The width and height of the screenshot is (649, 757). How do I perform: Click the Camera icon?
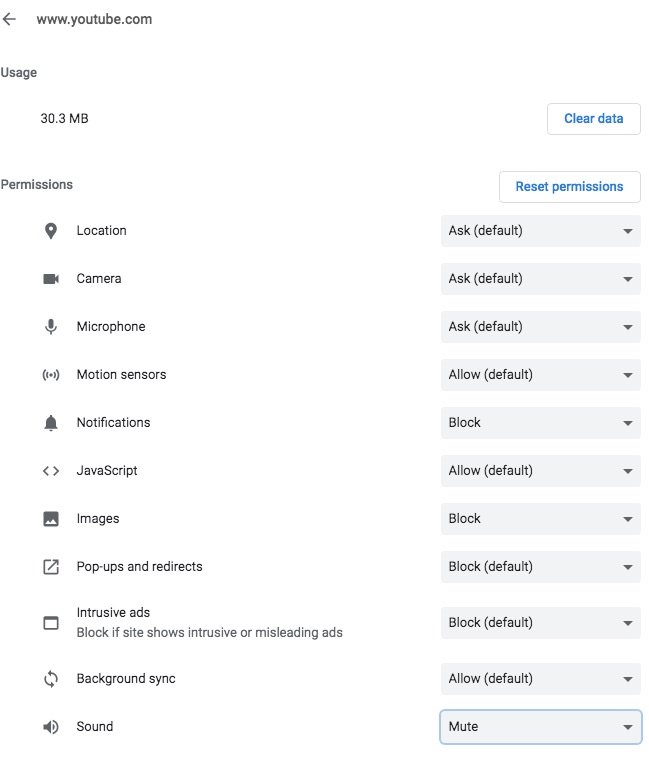tap(51, 279)
